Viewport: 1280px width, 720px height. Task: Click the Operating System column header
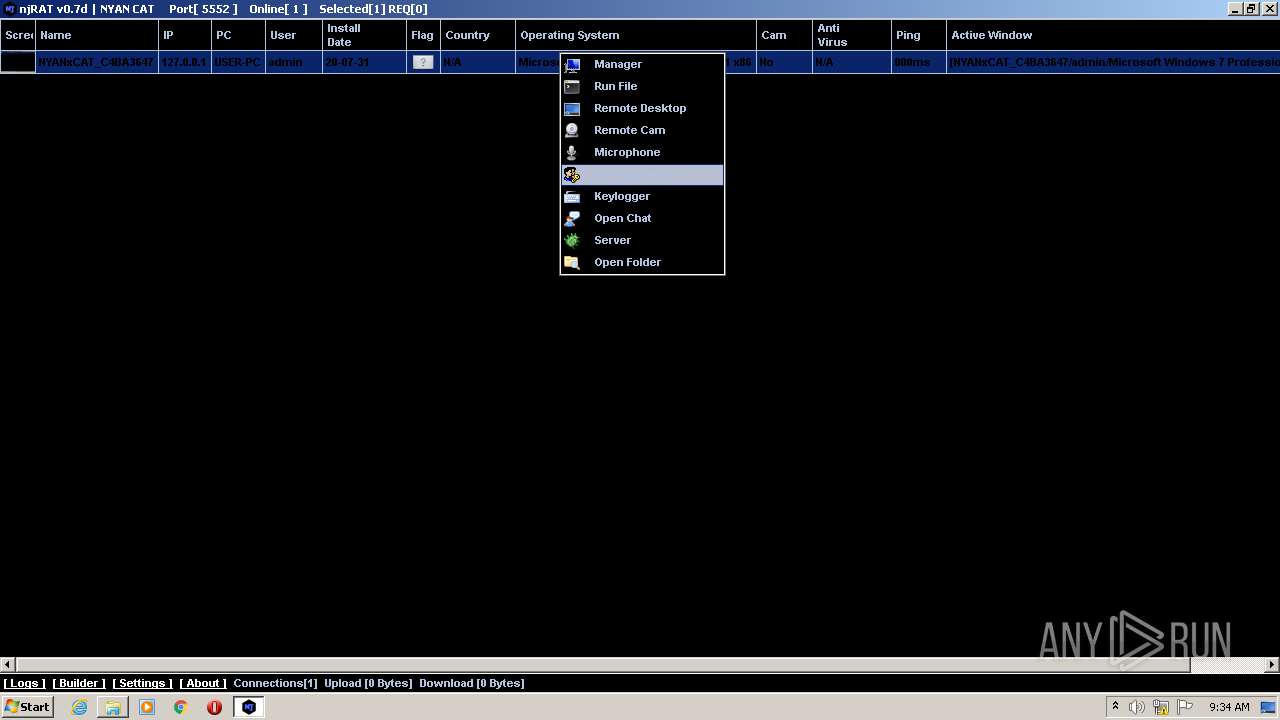point(636,35)
